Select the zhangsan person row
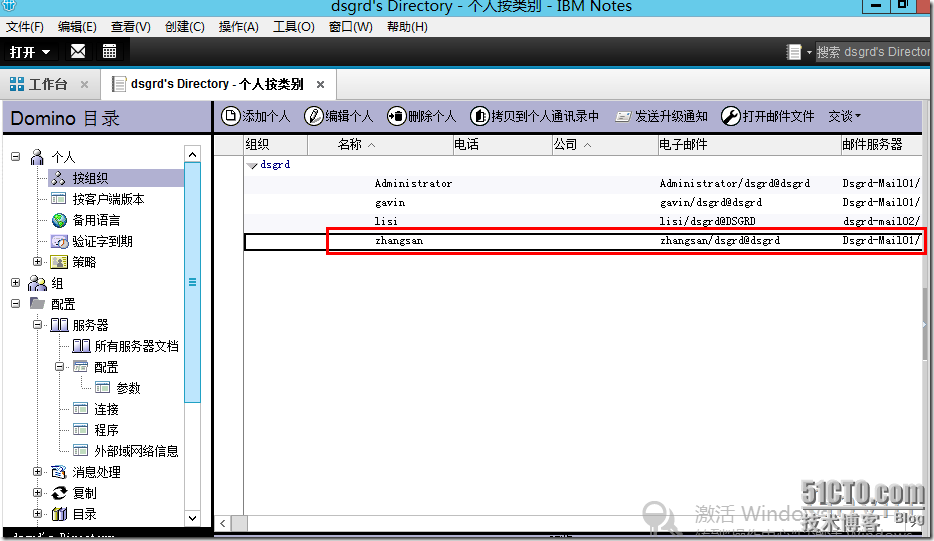 point(583,241)
